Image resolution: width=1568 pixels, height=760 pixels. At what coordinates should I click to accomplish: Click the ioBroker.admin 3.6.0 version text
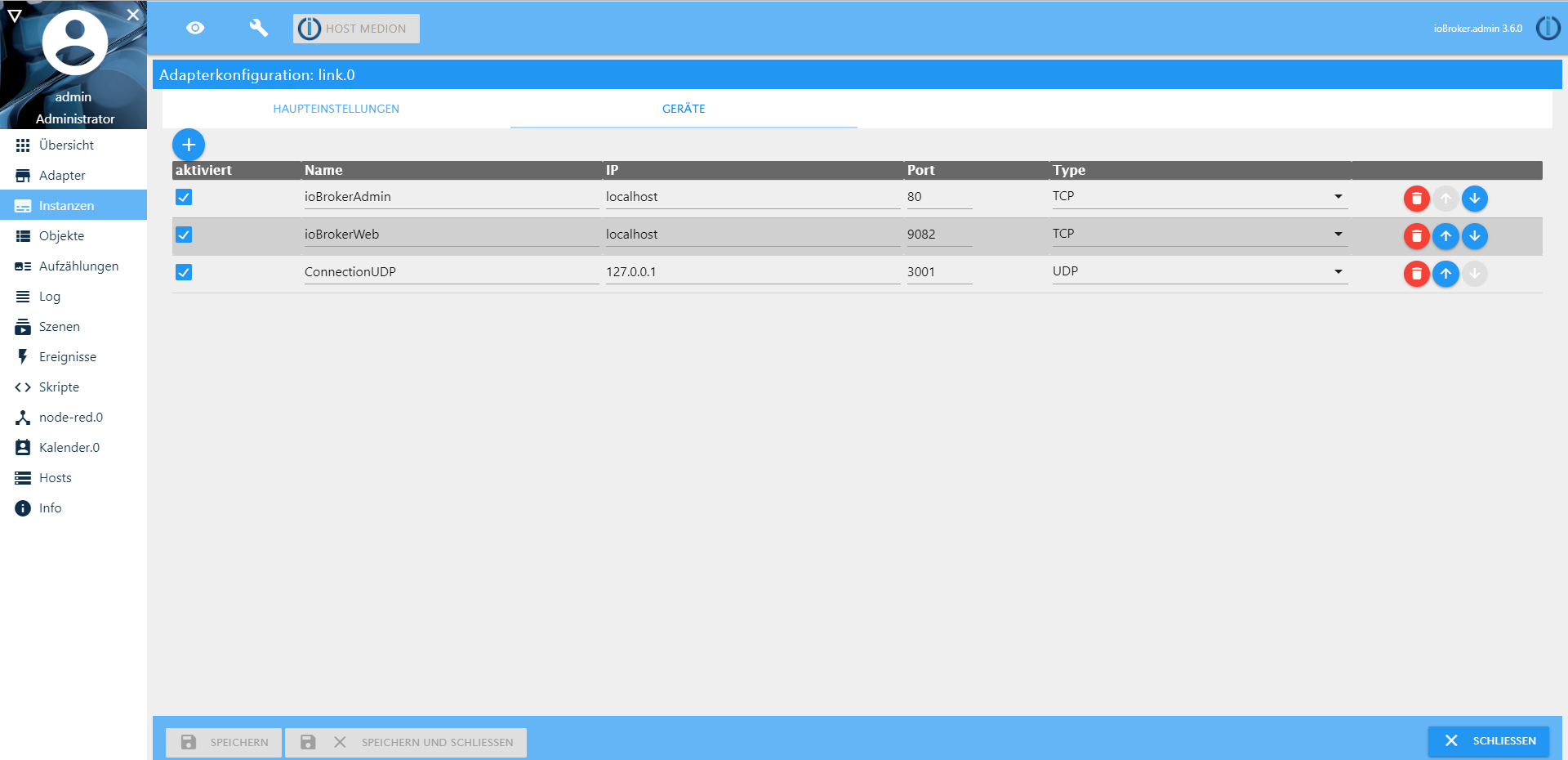(x=1478, y=29)
